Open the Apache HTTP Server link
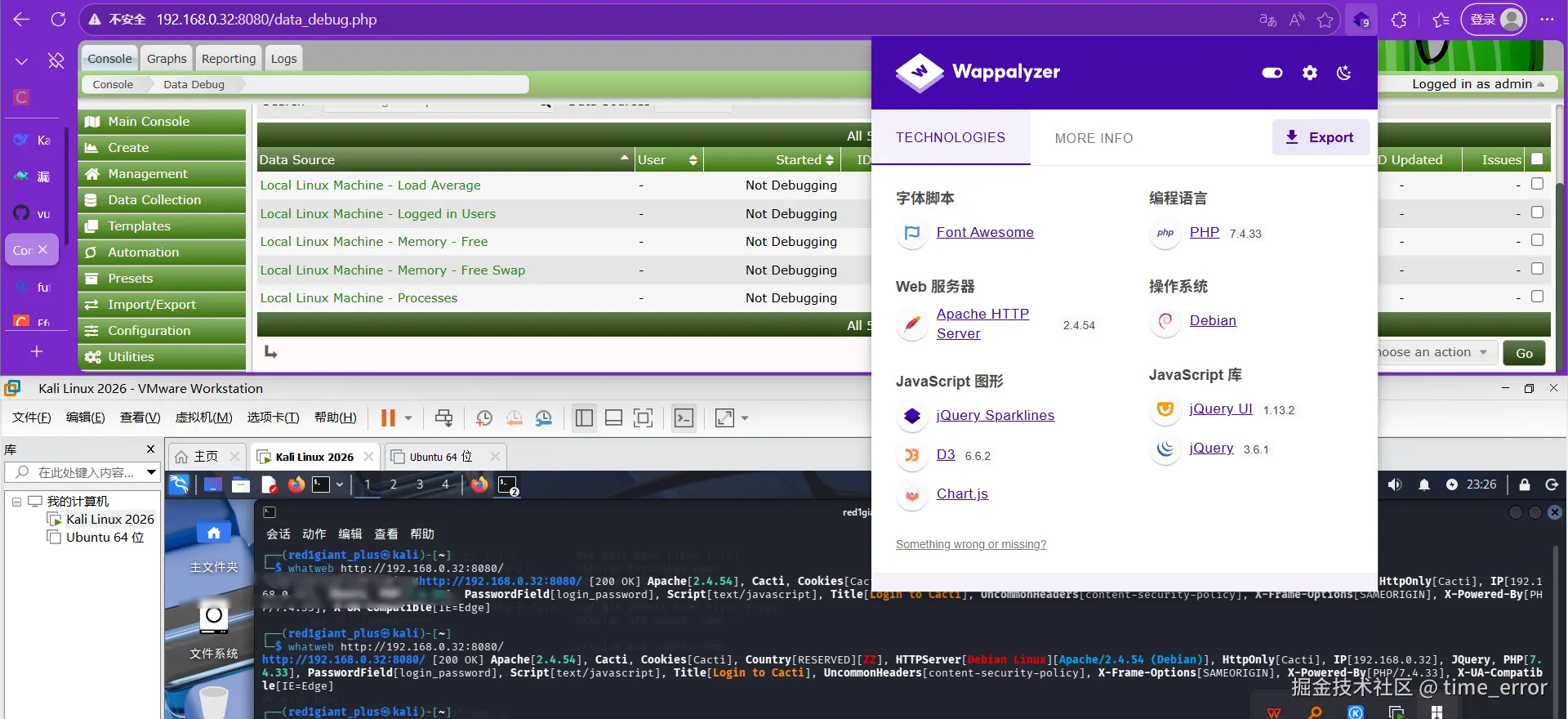 point(982,324)
